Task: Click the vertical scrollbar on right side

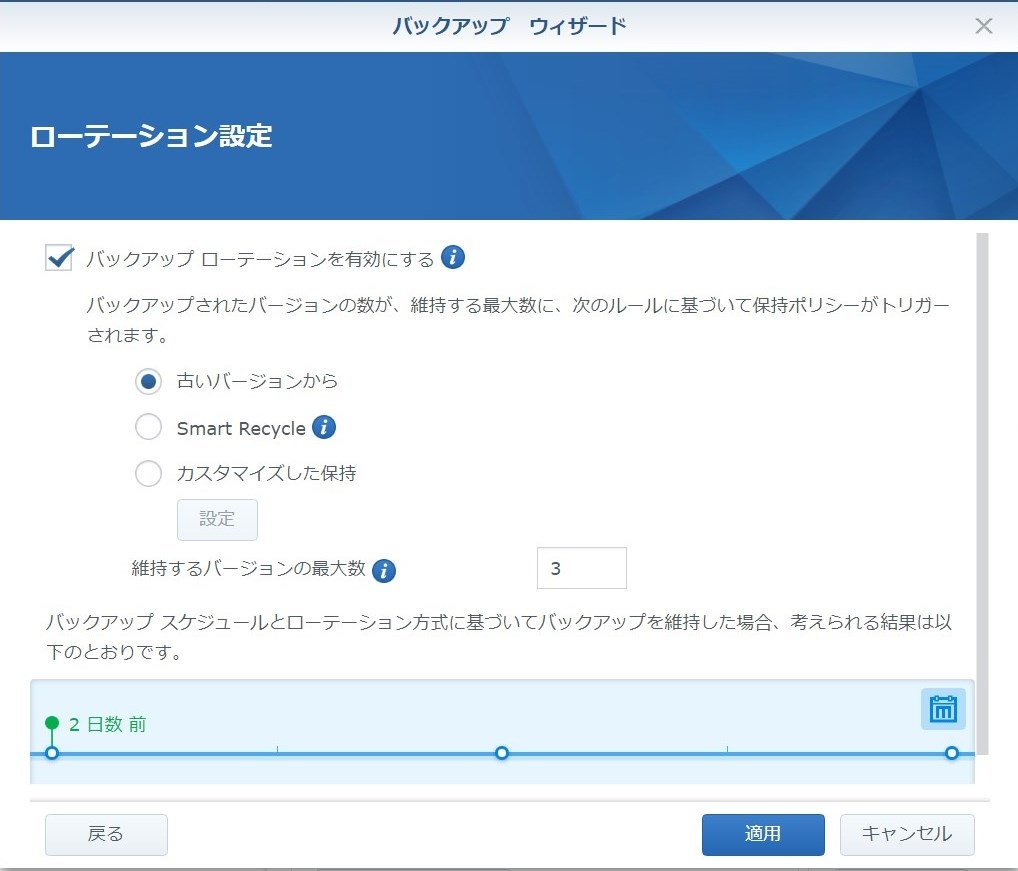Action: click(981, 490)
